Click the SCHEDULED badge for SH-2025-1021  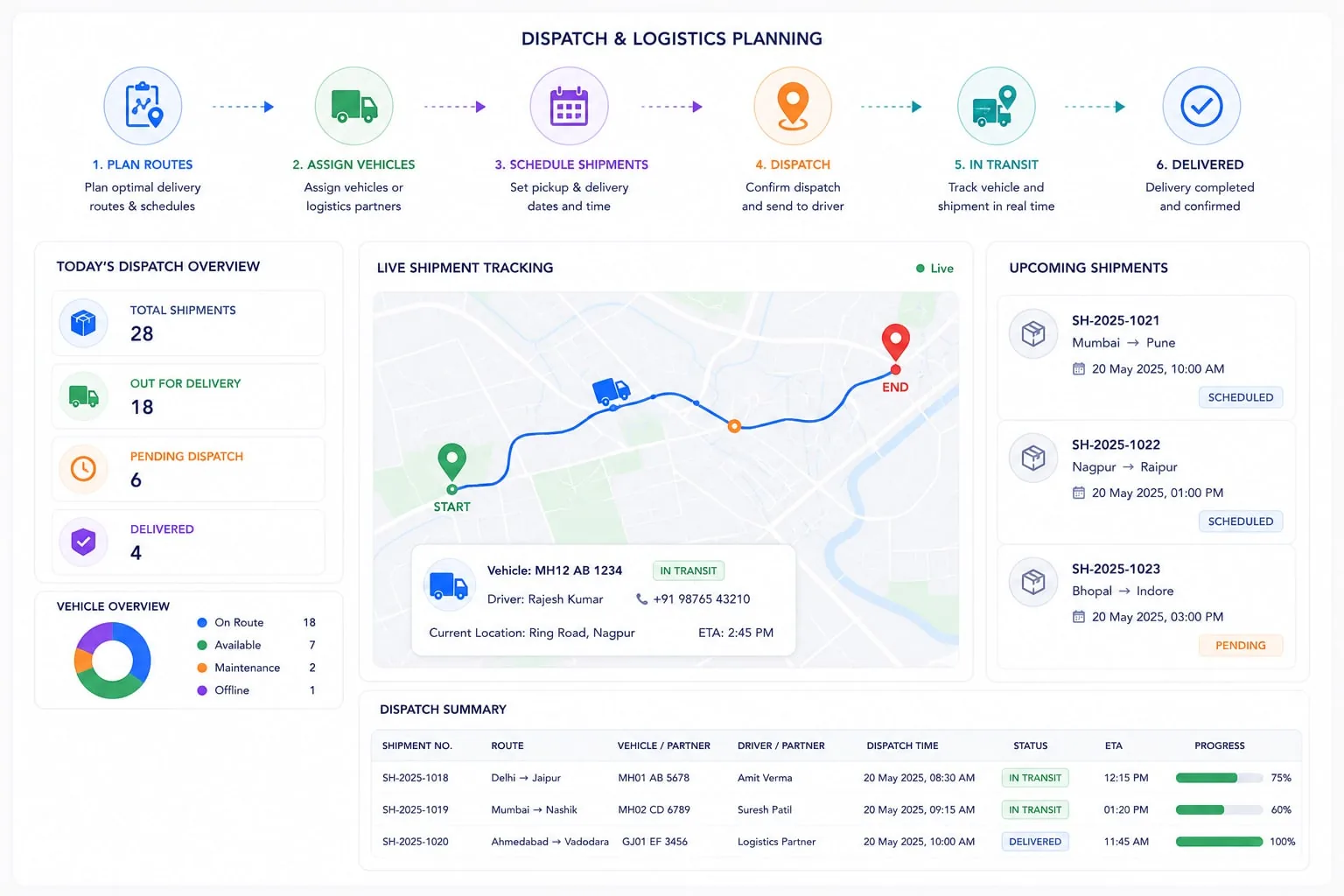1241,397
